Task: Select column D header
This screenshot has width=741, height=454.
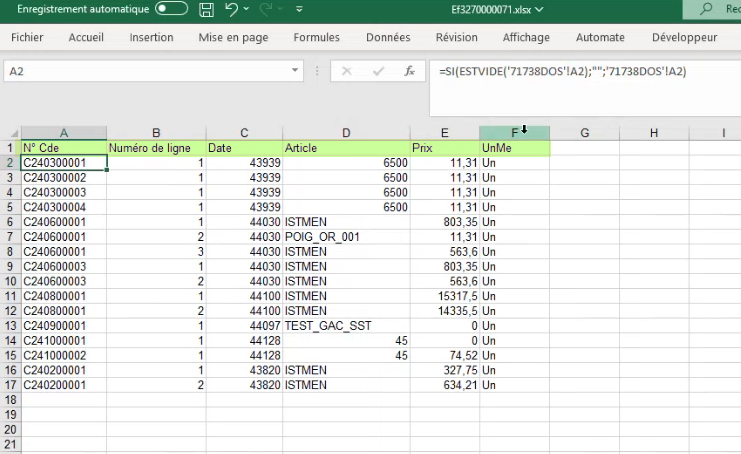Action: point(346,133)
